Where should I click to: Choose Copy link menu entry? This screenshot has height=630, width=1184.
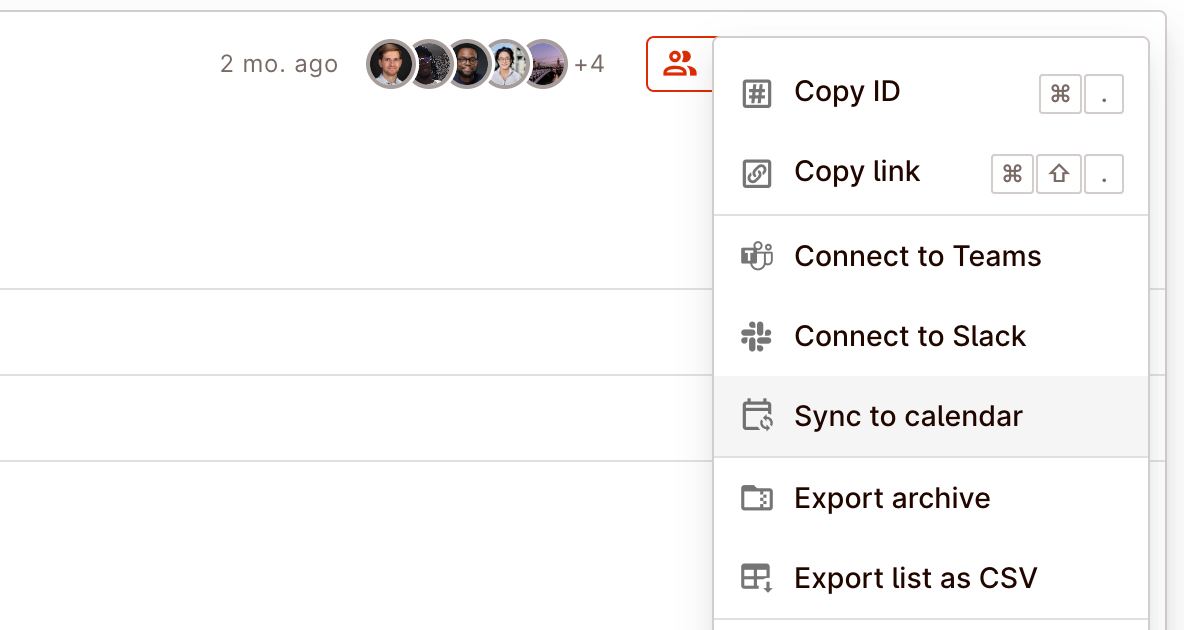tap(857, 172)
